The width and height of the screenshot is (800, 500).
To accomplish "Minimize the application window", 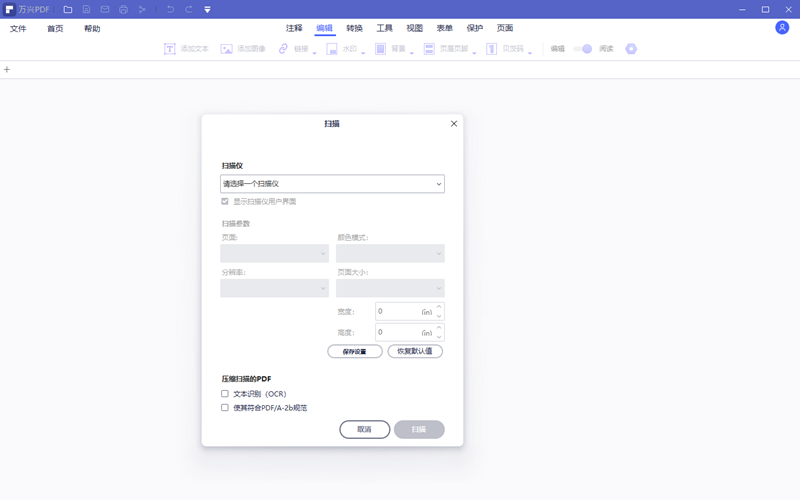I will pyautogui.click(x=742, y=9).
